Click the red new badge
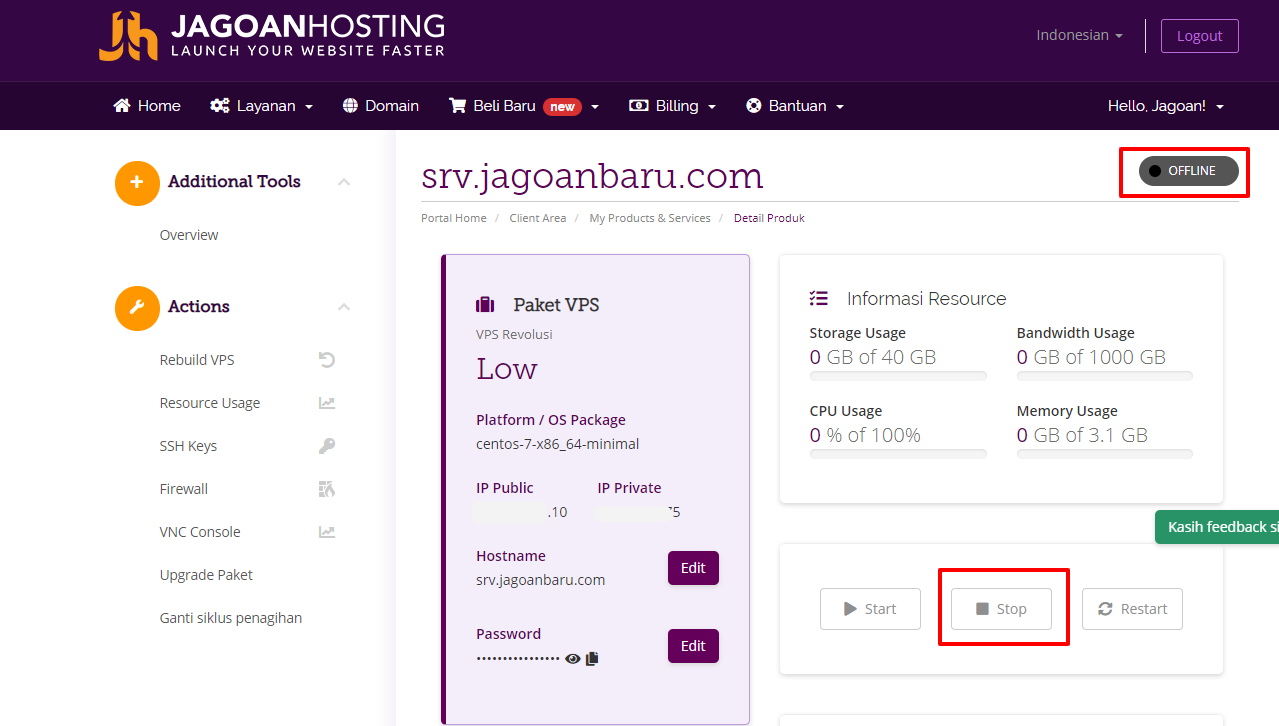Image resolution: width=1279 pixels, height=726 pixels. (x=562, y=107)
